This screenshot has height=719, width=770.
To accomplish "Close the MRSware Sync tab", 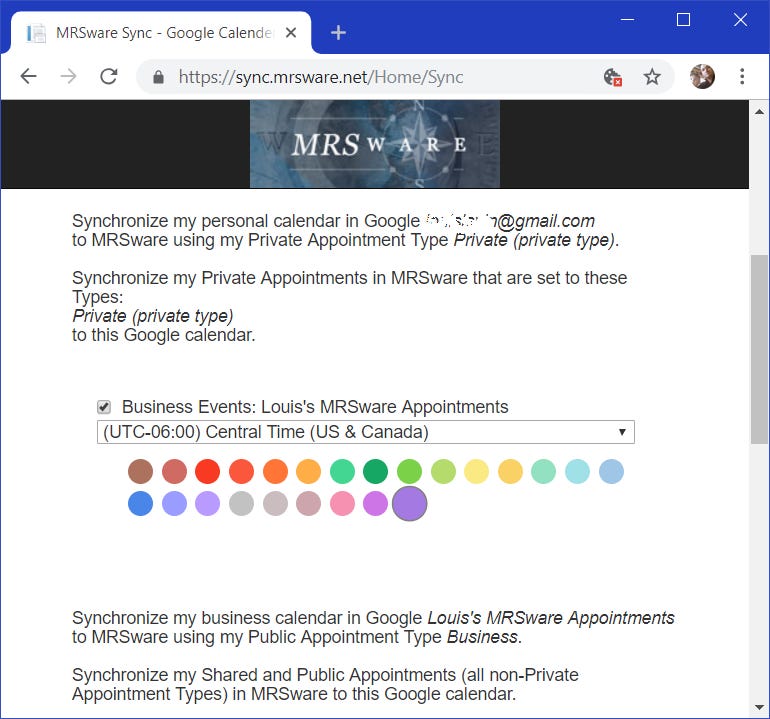I will coord(291,33).
